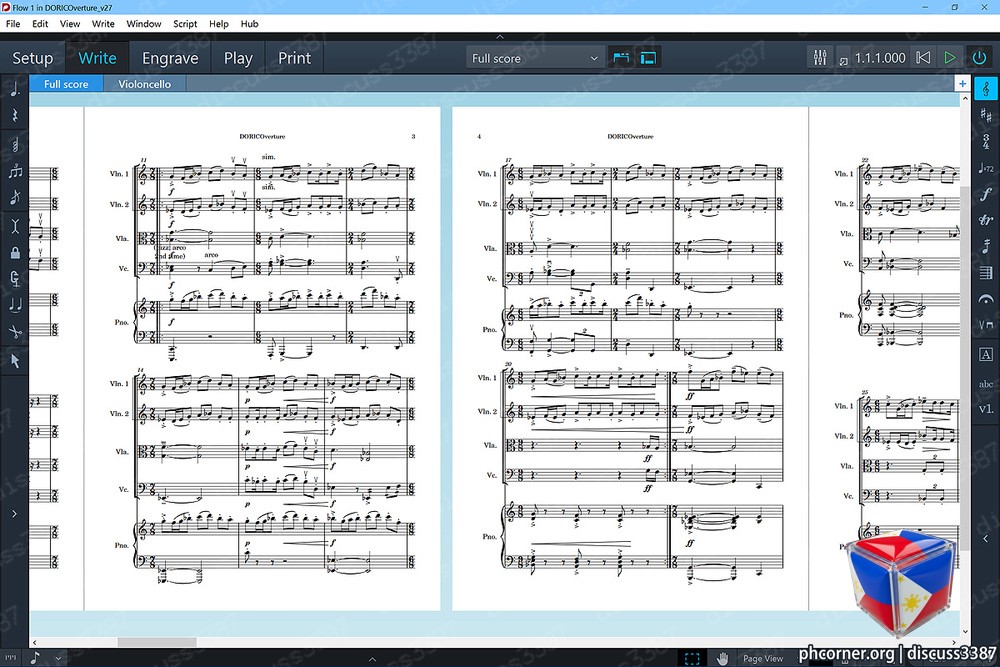Collapse the right notations panel
The height and width of the screenshot is (667, 1000).
[x=985, y=539]
